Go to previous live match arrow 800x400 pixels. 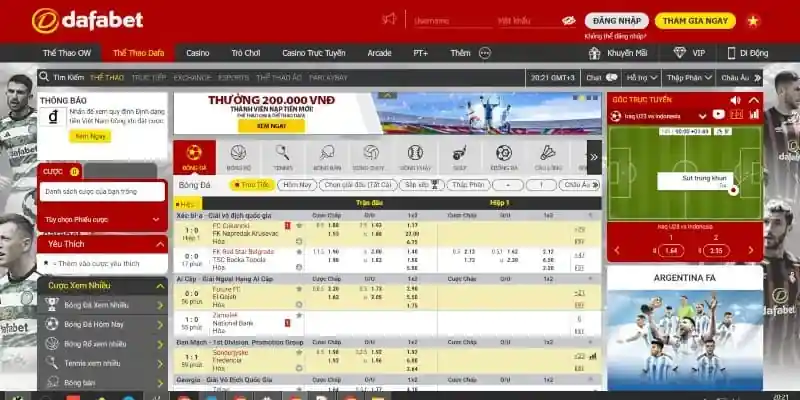[617, 250]
